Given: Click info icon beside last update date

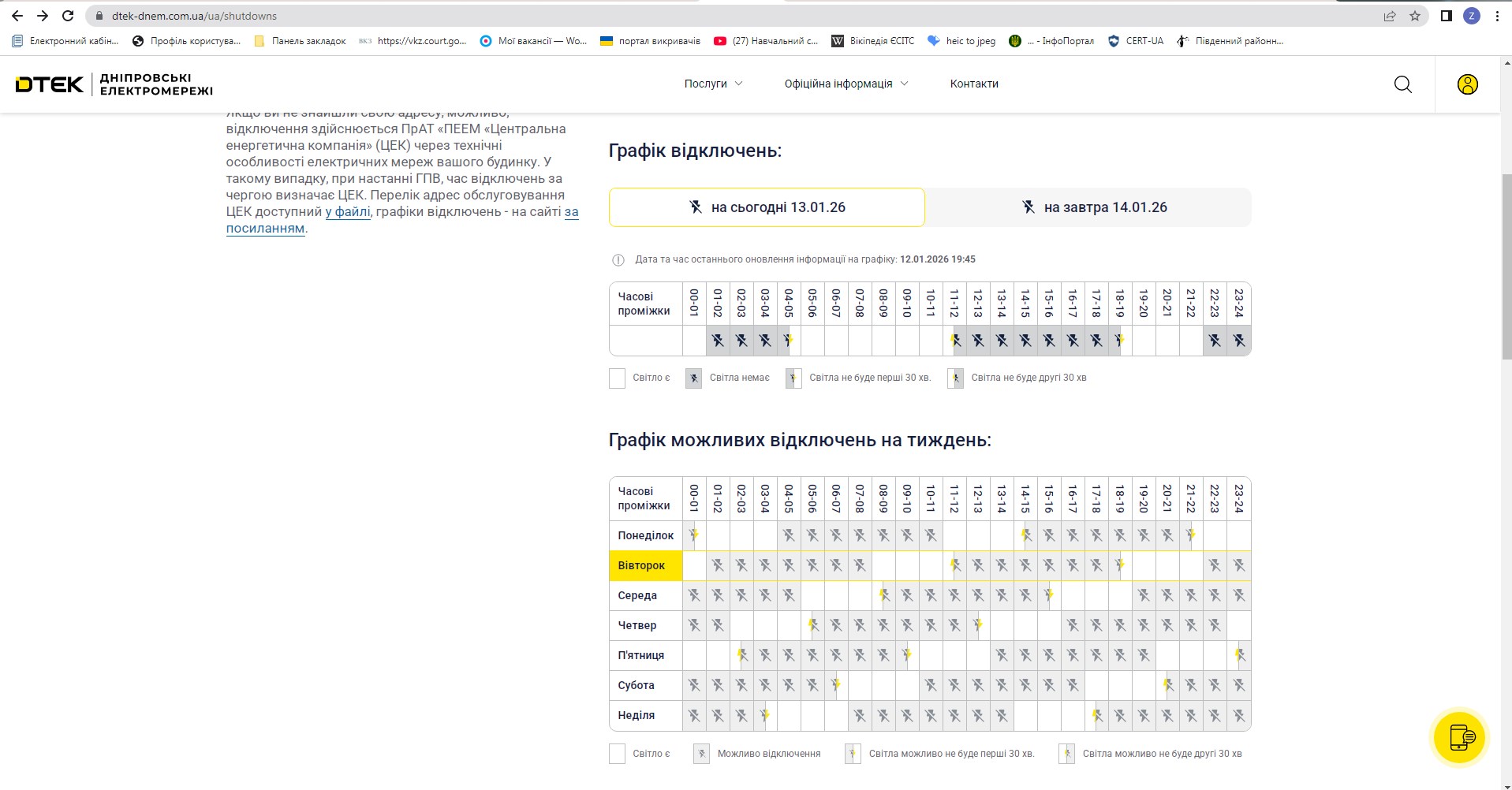Looking at the screenshot, I should 618,259.
